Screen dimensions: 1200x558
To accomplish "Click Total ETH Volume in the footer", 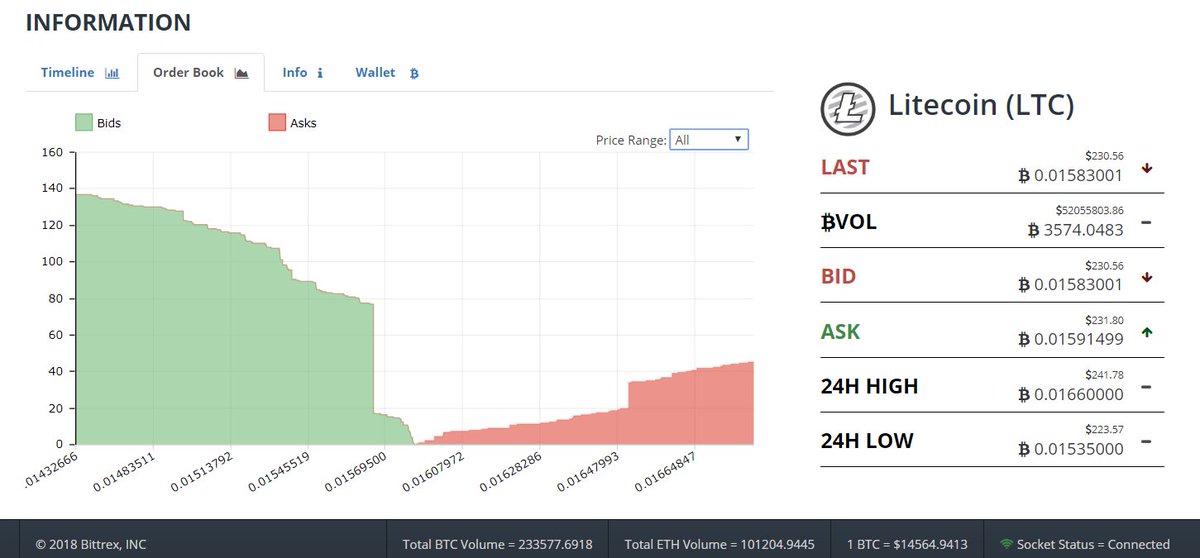I will [718, 545].
